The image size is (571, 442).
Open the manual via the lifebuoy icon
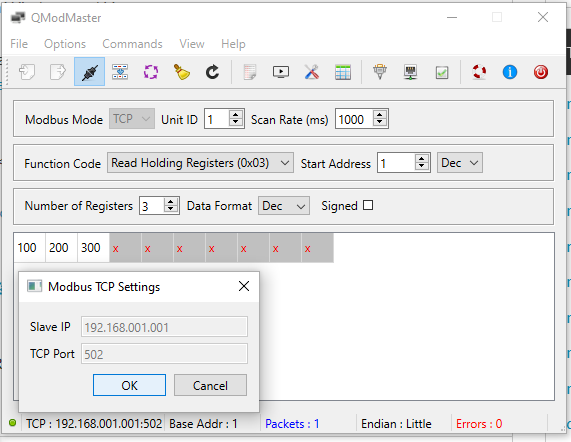pyautogui.click(x=479, y=72)
